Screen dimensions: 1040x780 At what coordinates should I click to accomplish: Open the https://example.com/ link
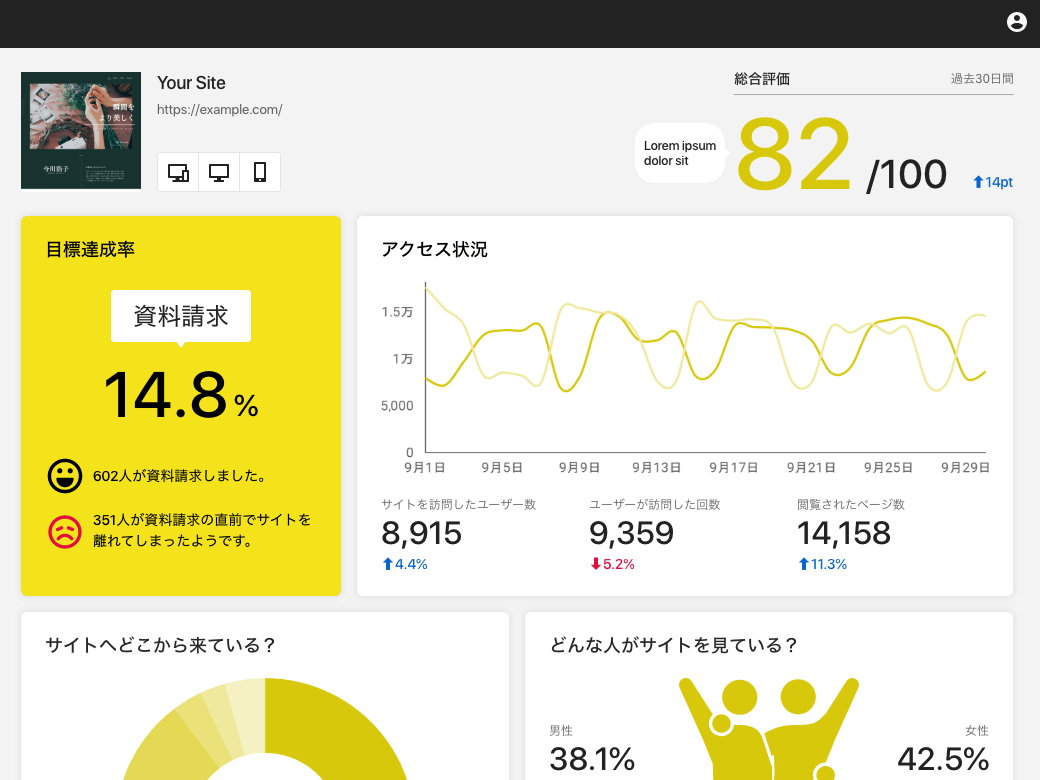point(220,109)
